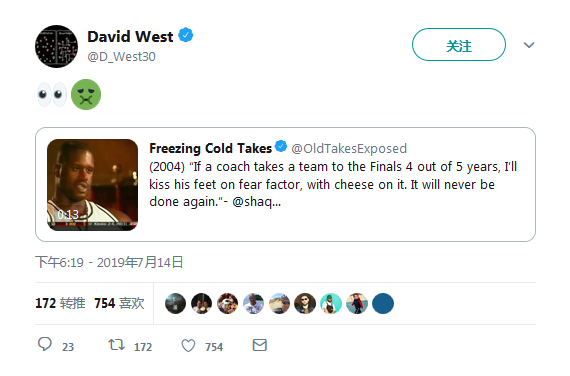This screenshot has height=376, width=570.
Task: View the 172 转推 retweets list
Action: tap(60, 303)
